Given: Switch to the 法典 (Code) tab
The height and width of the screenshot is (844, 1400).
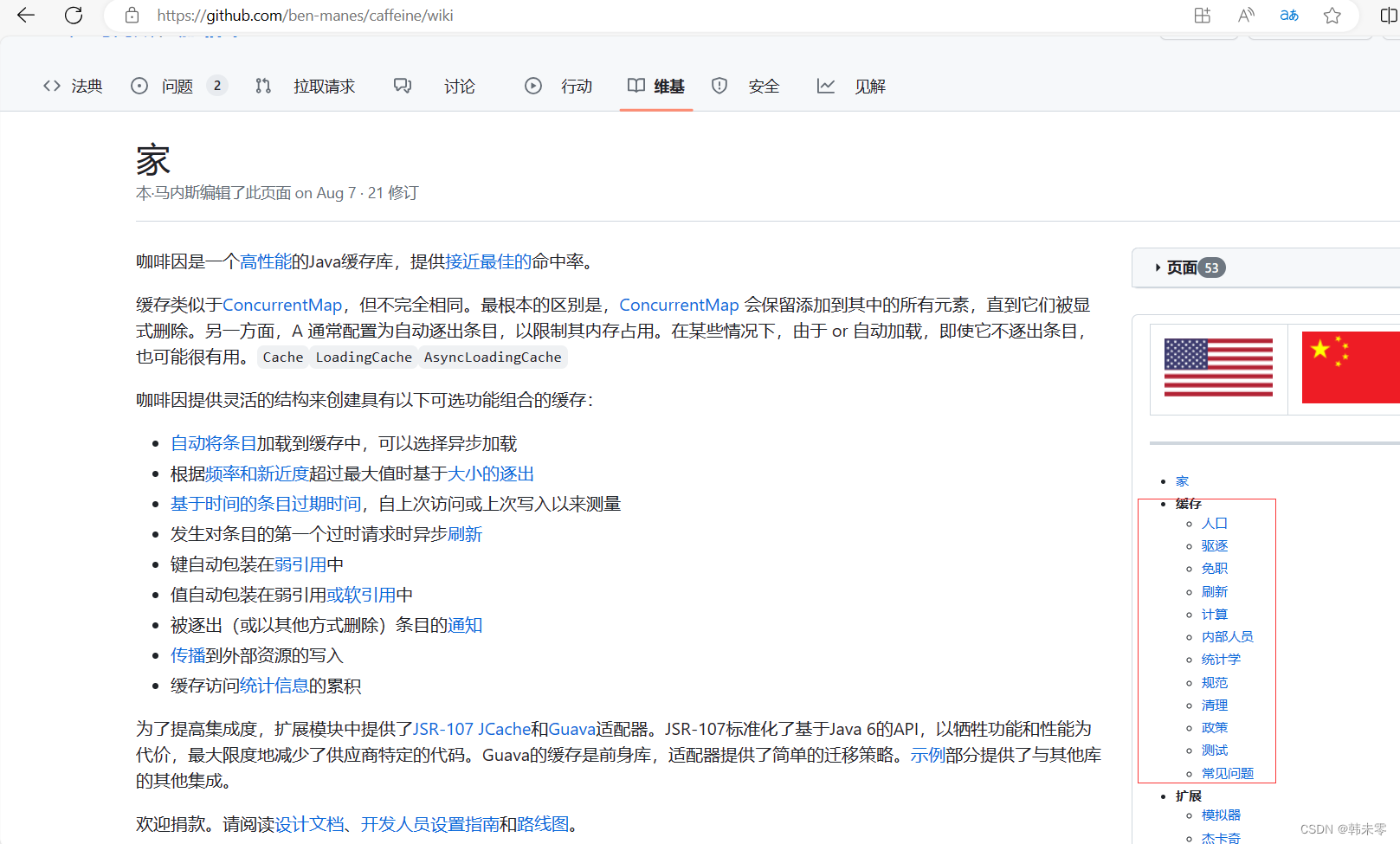Looking at the screenshot, I should tap(87, 86).
